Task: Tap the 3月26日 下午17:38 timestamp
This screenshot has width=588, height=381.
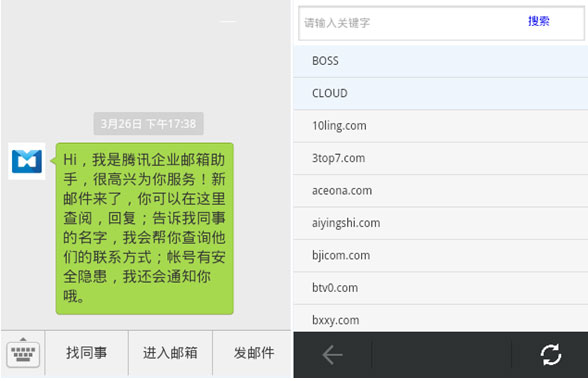Action: 148,123
